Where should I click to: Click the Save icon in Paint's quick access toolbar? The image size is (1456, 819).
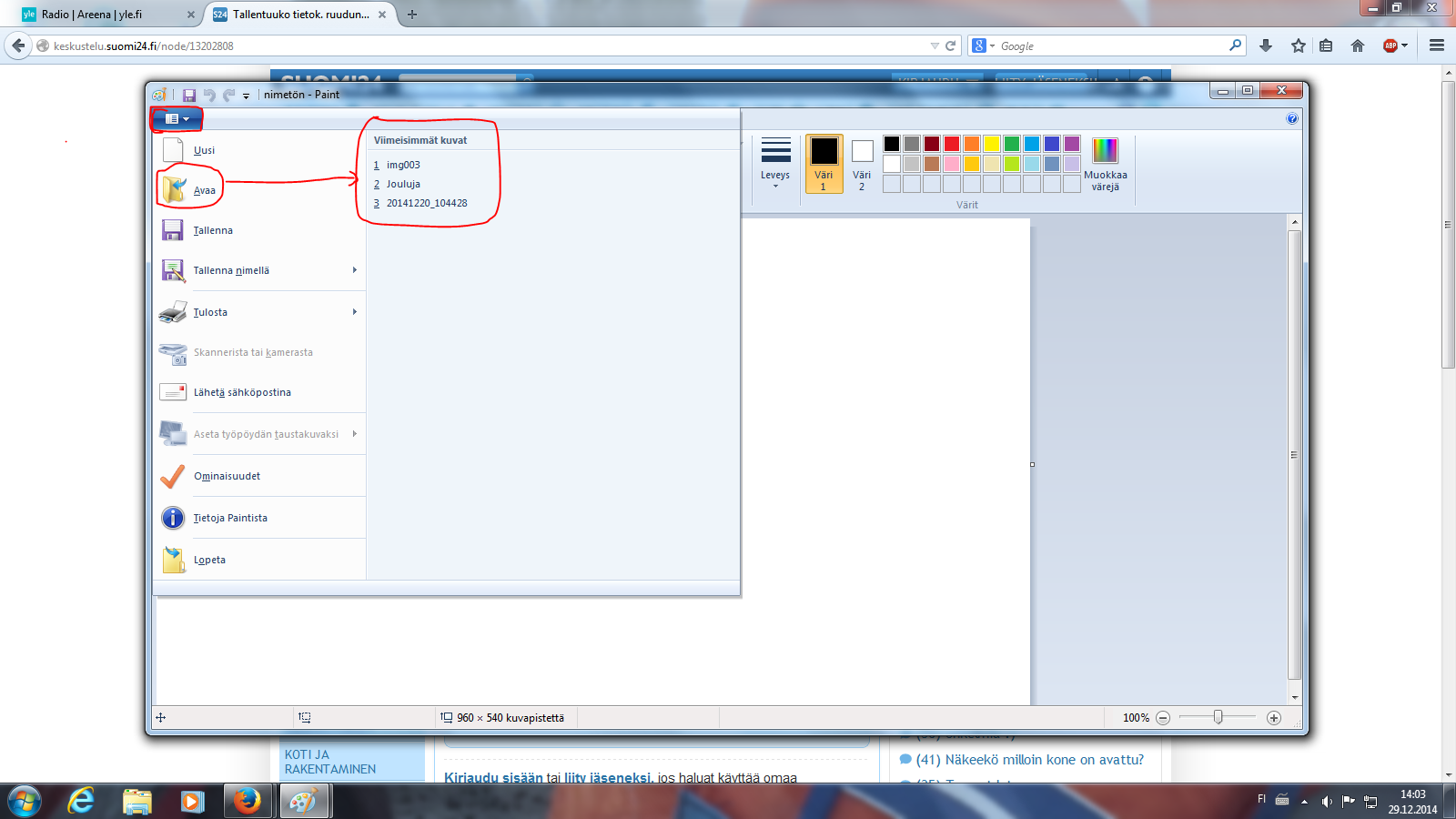coord(189,95)
